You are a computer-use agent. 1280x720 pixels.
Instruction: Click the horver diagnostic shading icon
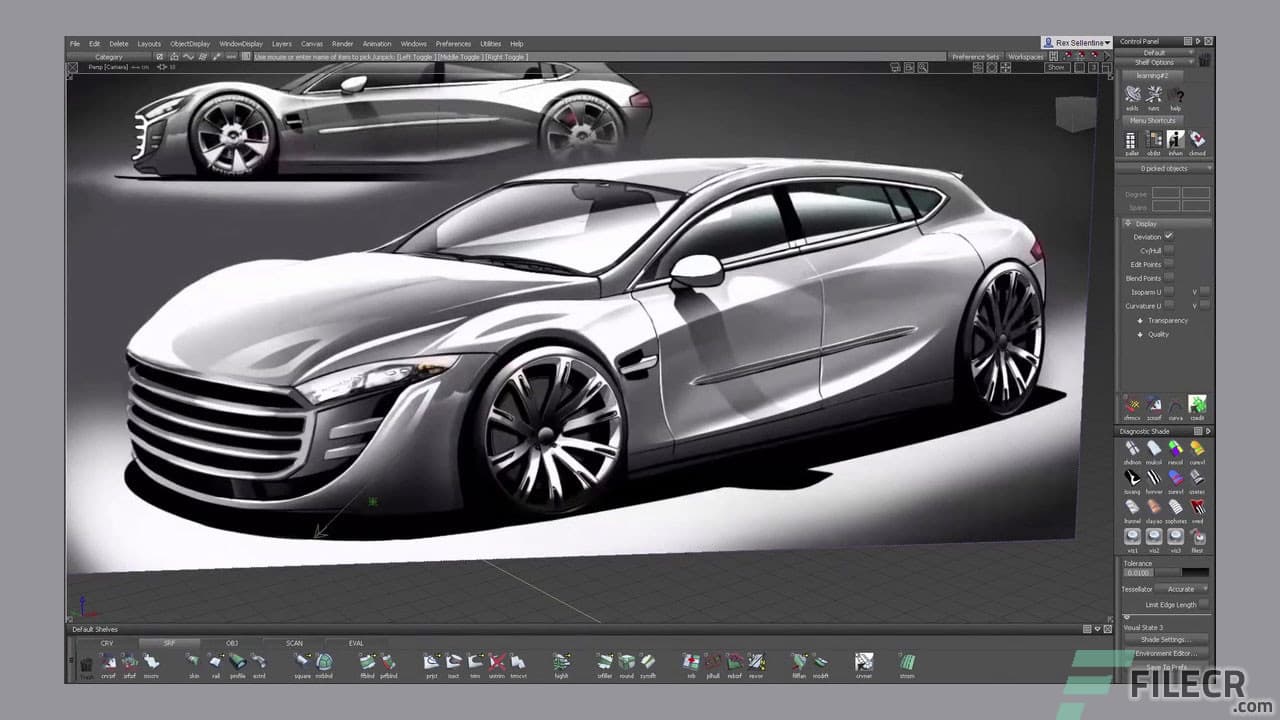(x=1153, y=475)
